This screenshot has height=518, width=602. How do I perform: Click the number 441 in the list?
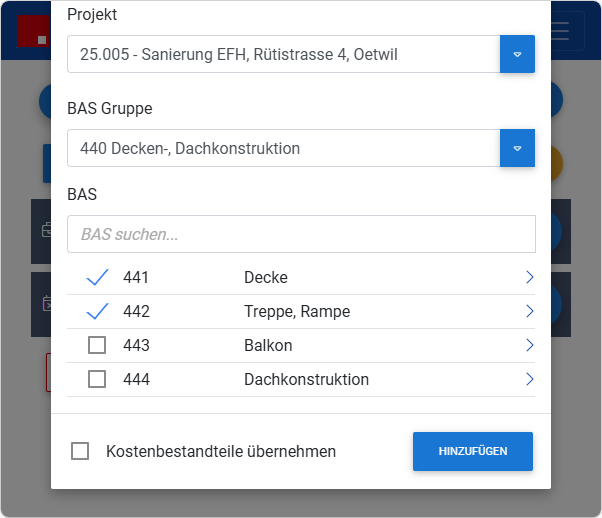pyautogui.click(x=136, y=277)
